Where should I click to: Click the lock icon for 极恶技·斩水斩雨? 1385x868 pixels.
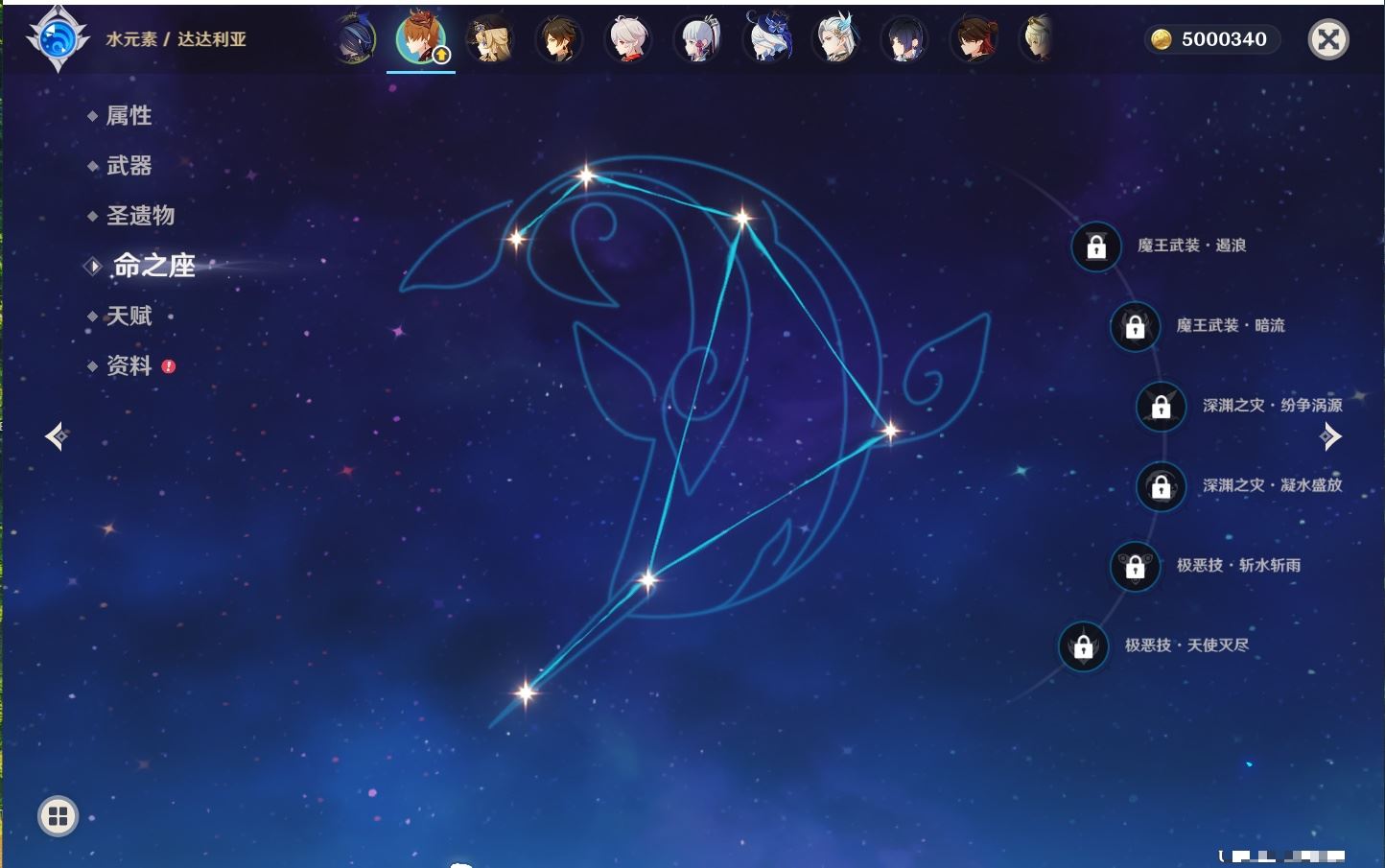pos(1135,566)
